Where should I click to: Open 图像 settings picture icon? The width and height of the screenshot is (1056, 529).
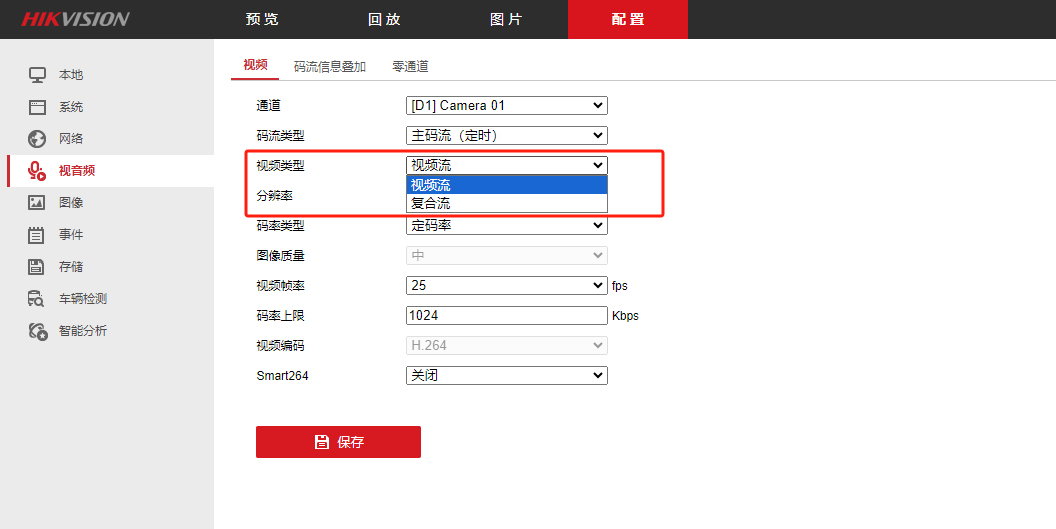pyautogui.click(x=36, y=202)
